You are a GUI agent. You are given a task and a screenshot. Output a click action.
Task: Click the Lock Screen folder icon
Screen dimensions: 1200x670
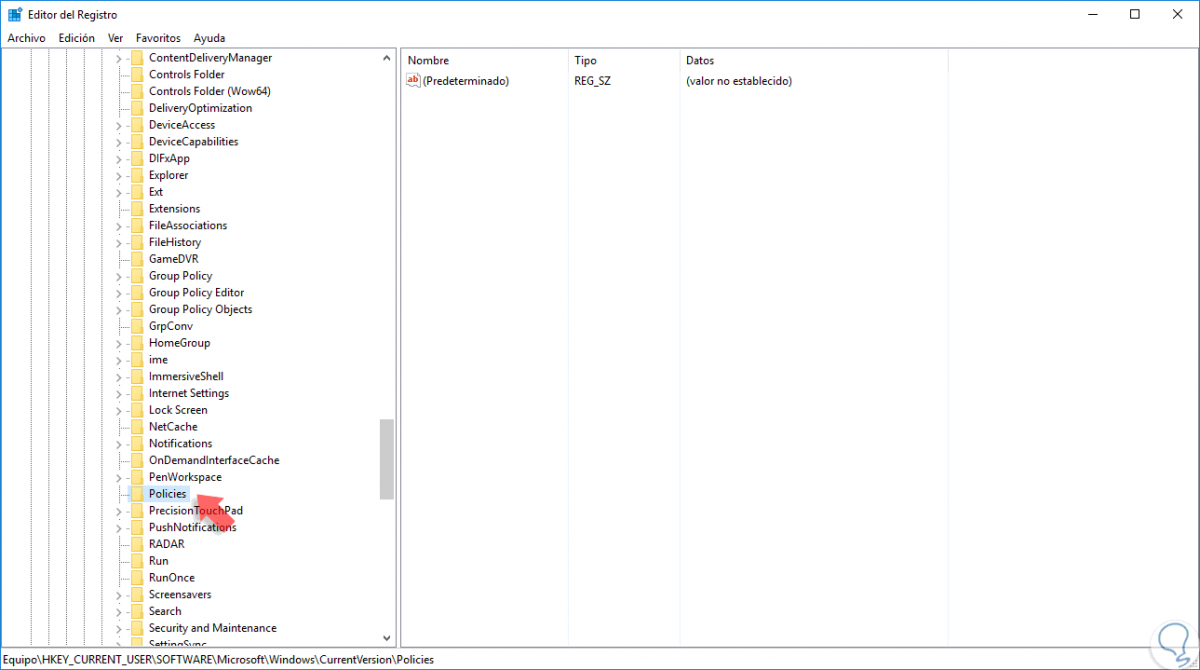[137, 410]
